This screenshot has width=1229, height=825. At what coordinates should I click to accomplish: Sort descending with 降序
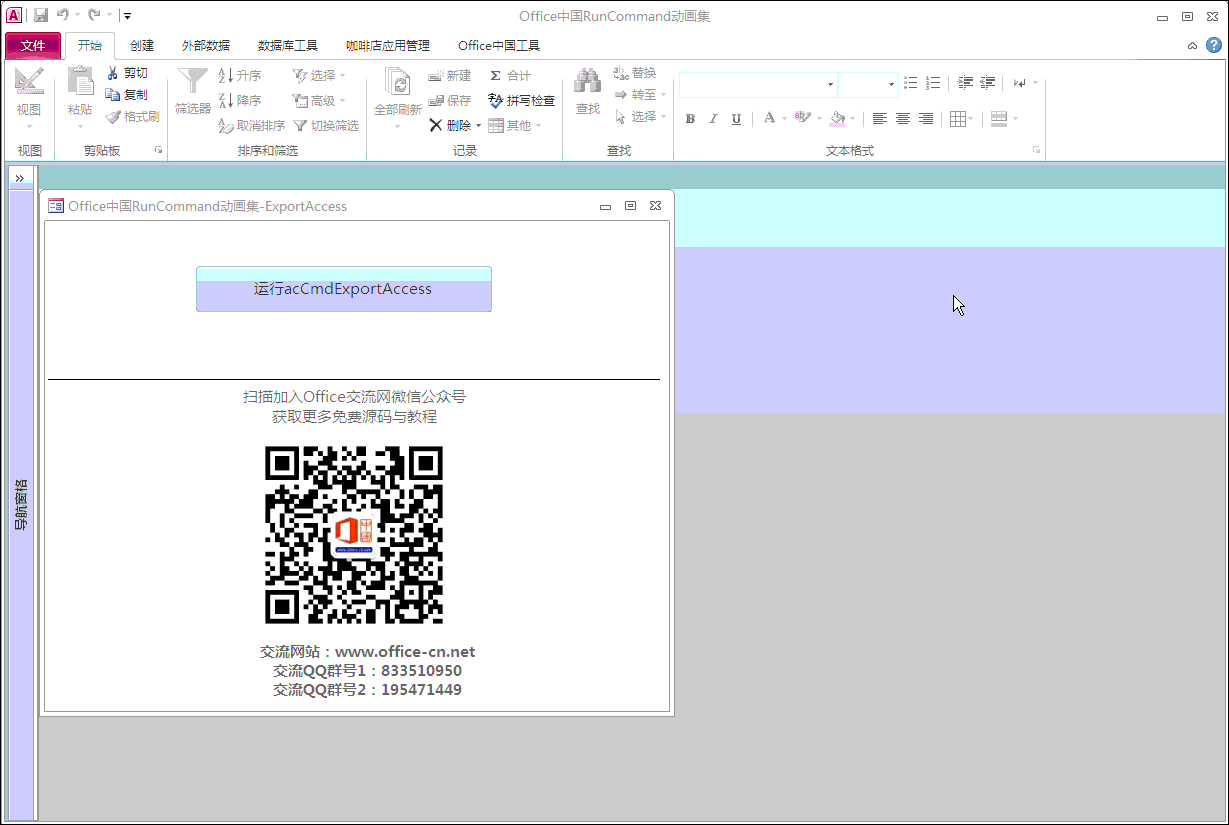(x=240, y=101)
